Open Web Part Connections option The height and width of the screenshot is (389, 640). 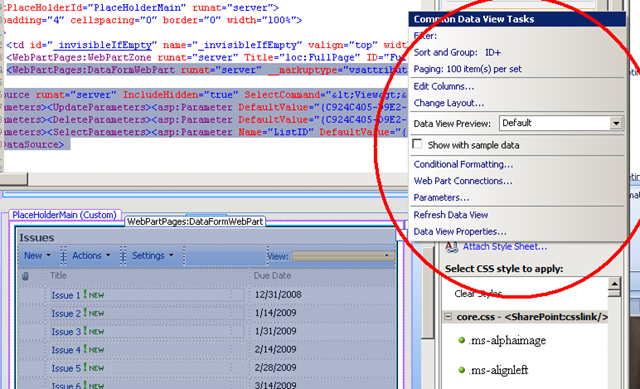click(x=463, y=181)
